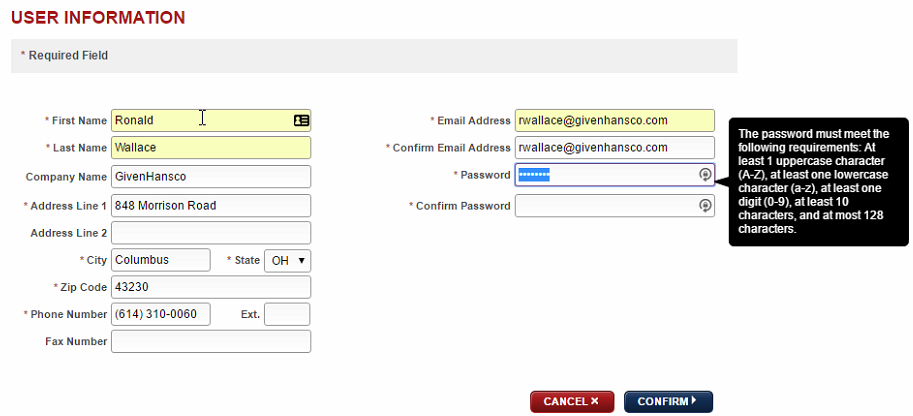Viewport: 913px width, 416px height.
Task: Click the First Name input field
Action: point(200,120)
